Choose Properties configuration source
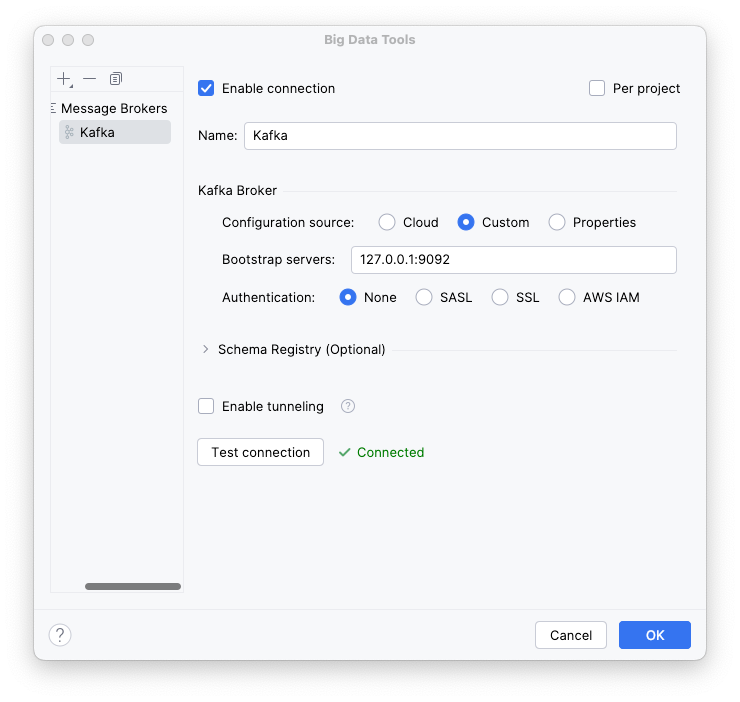The width and height of the screenshot is (740, 702). pos(557,222)
